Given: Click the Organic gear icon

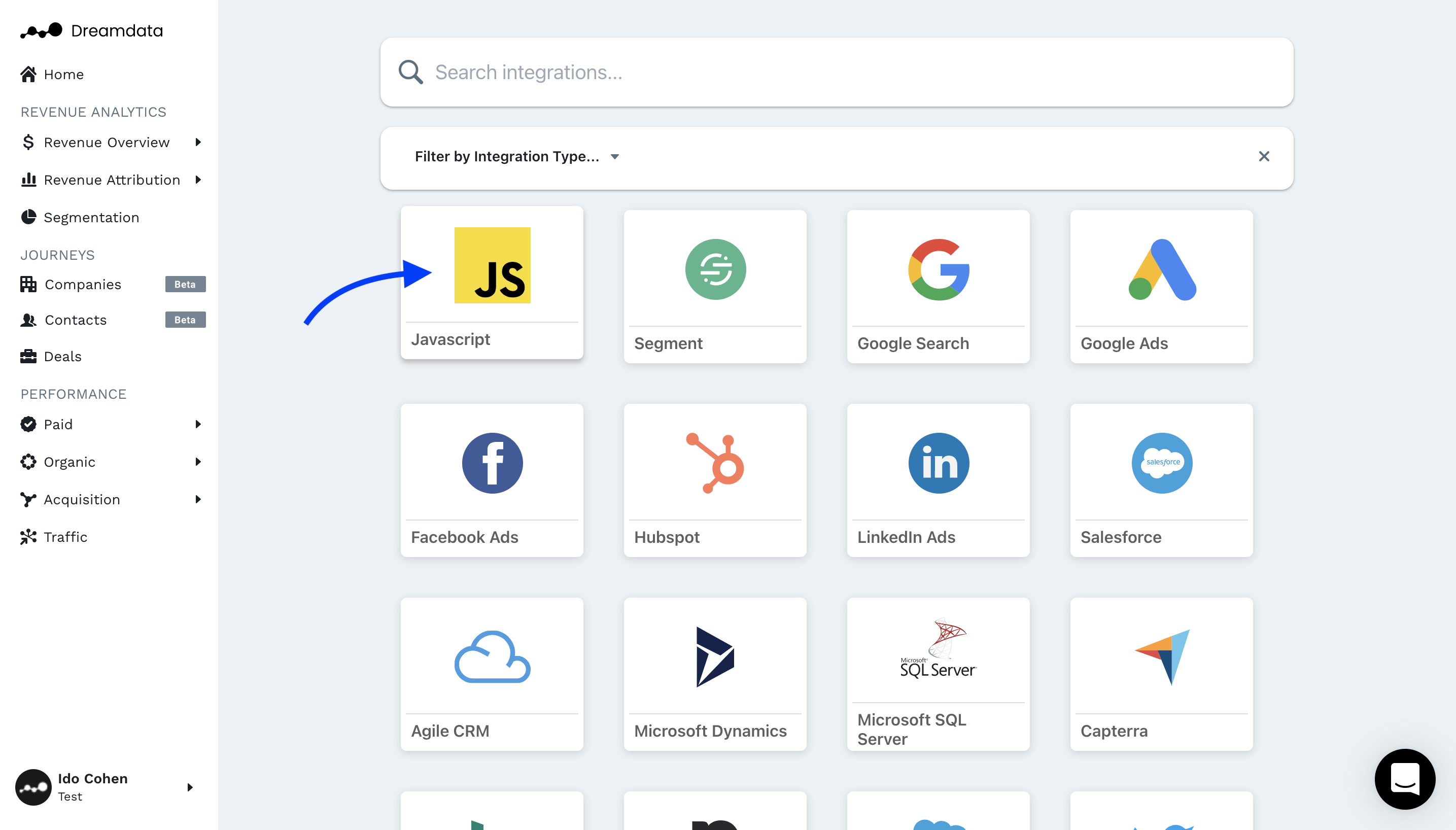Looking at the screenshot, I should pyautogui.click(x=28, y=462).
